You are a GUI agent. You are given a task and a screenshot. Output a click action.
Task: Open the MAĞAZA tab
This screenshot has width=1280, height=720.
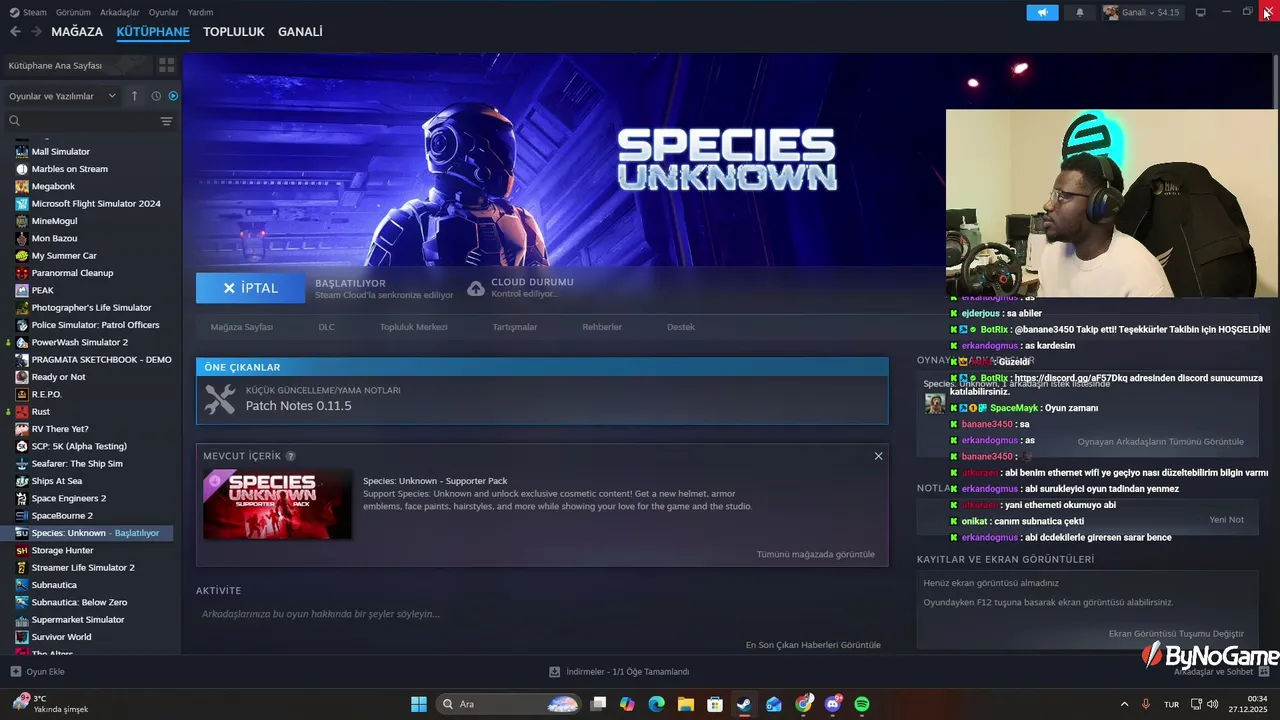tap(77, 32)
